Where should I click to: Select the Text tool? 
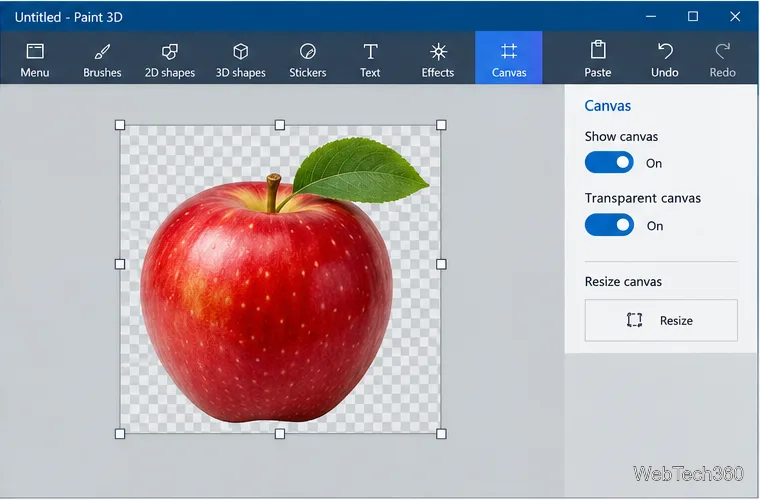pos(370,60)
